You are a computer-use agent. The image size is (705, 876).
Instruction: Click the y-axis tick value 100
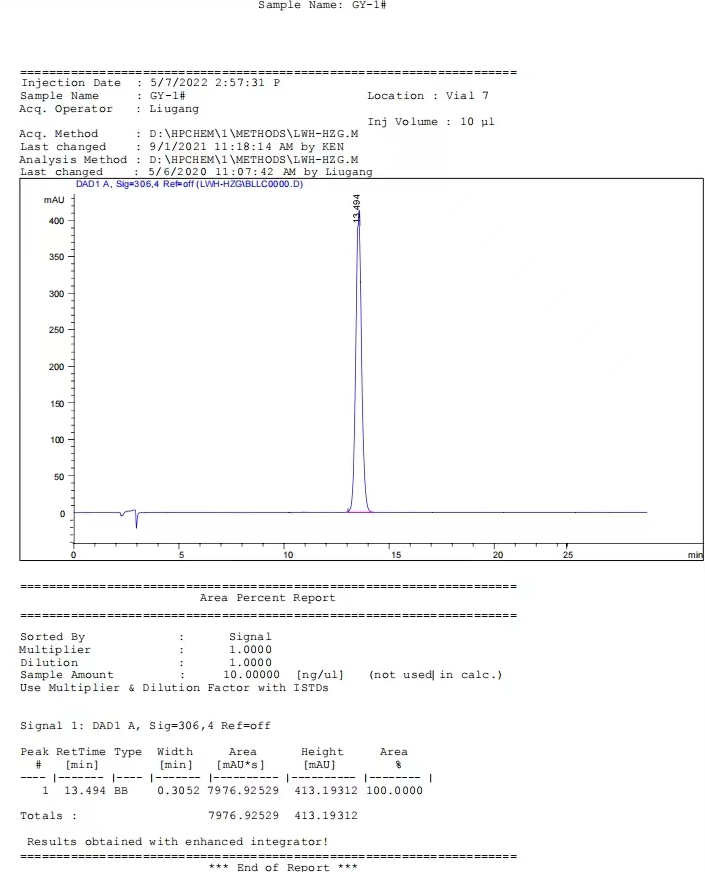(x=57, y=440)
